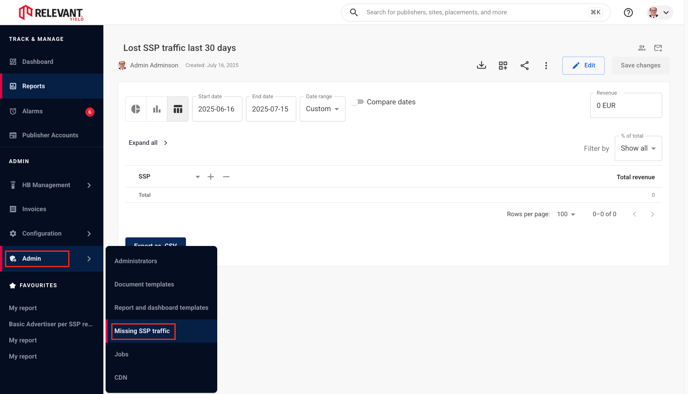Open Invoices page

click(34, 209)
